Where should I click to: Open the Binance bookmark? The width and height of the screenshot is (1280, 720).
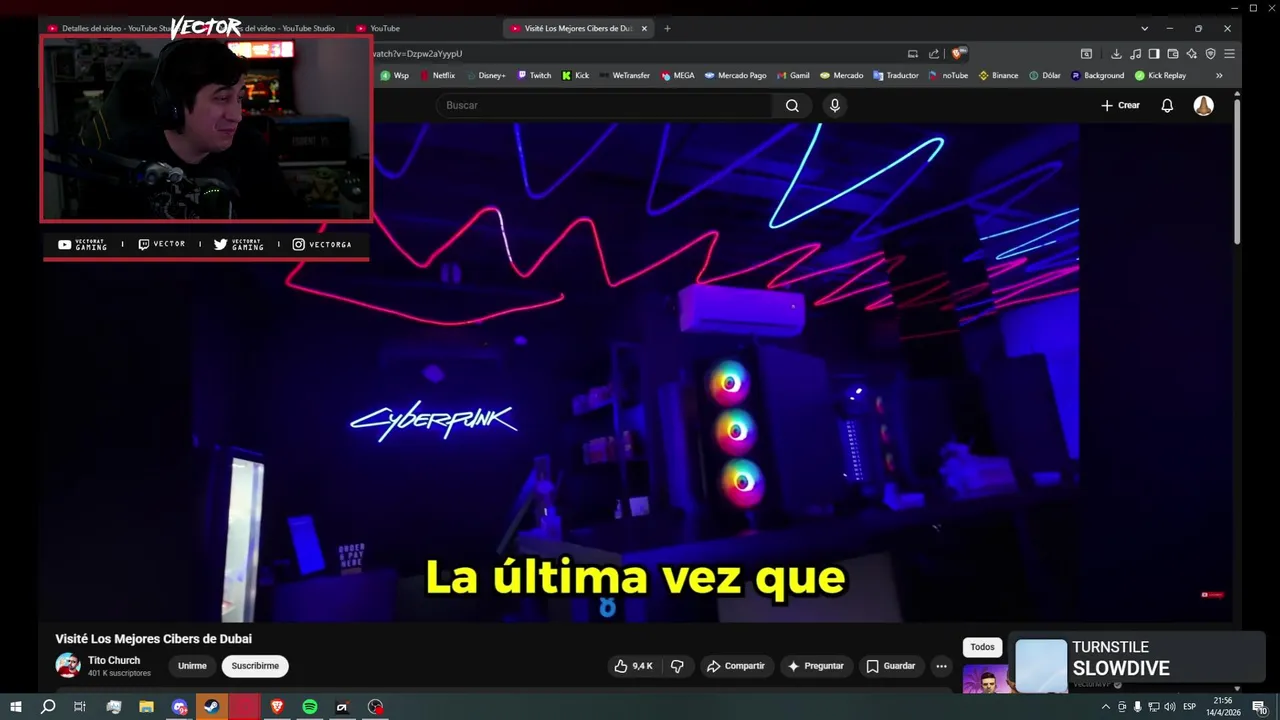(998, 75)
